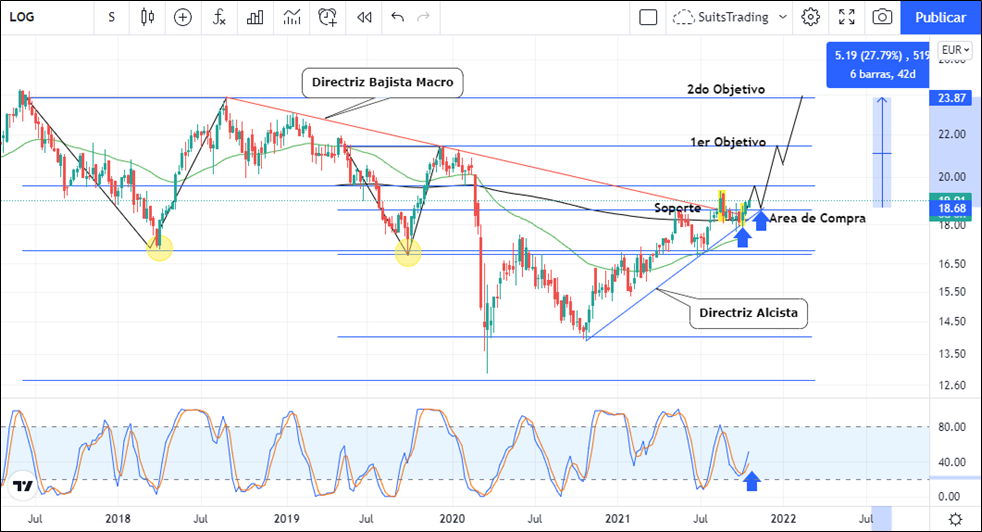Take a chart snapshot with the camera icon
The image size is (982, 532).
(x=882, y=17)
